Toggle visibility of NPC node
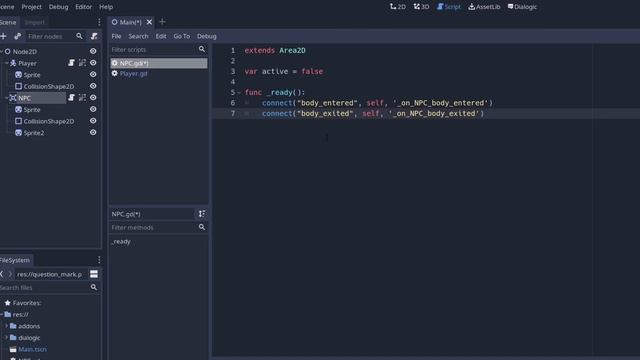 point(93,98)
